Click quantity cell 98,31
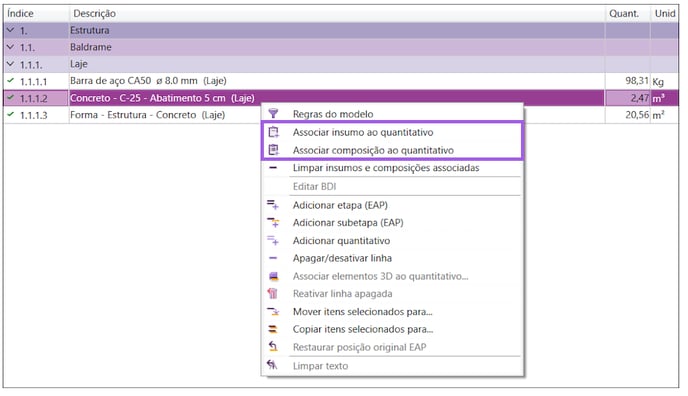The image size is (688, 396). tap(628, 81)
